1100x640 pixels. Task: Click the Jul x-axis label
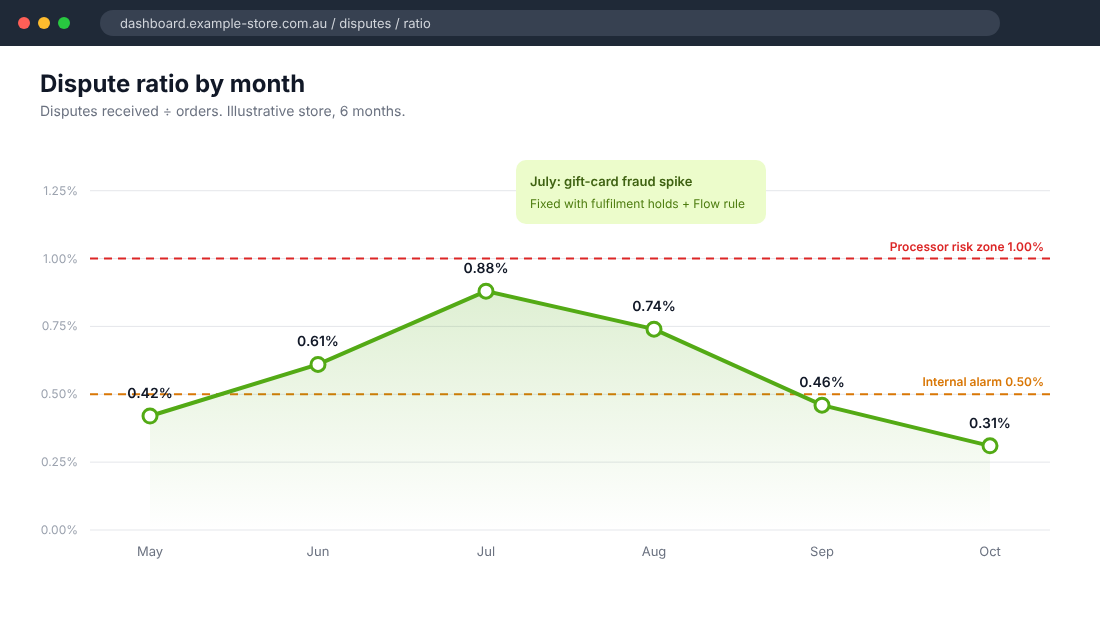485,552
